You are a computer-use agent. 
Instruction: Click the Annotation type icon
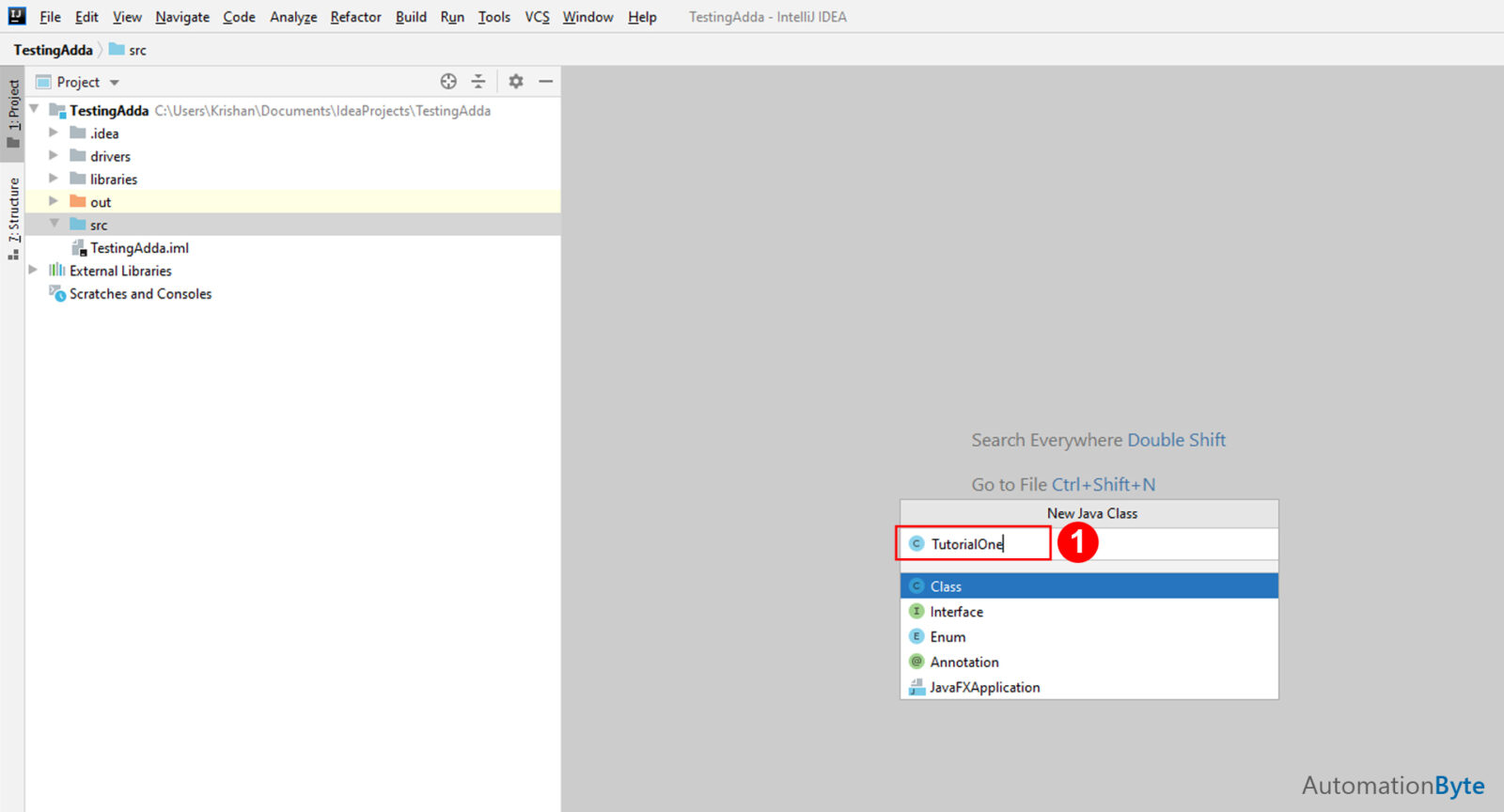(x=916, y=662)
